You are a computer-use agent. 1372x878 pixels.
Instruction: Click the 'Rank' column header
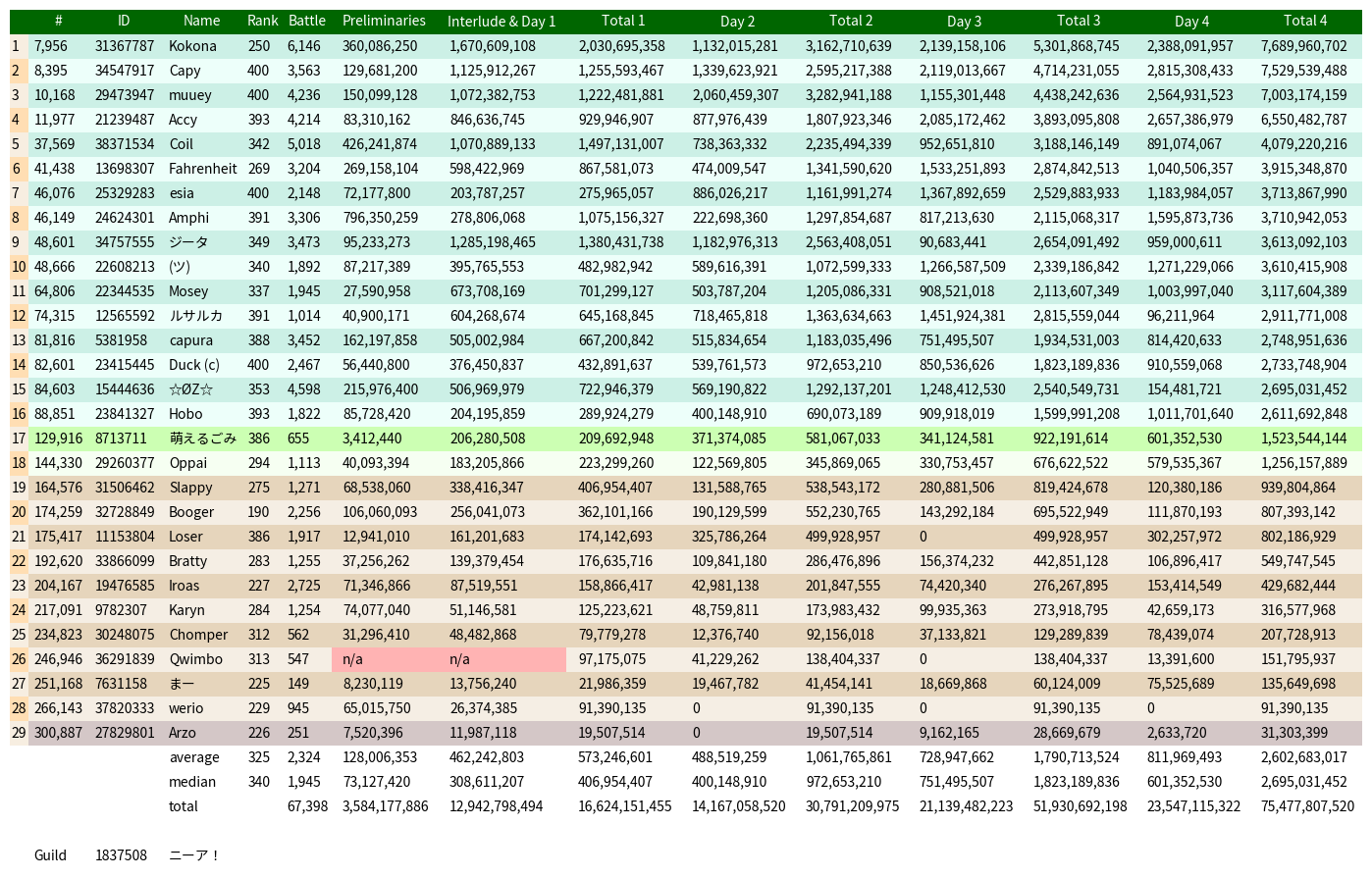pyautogui.click(x=263, y=21)
